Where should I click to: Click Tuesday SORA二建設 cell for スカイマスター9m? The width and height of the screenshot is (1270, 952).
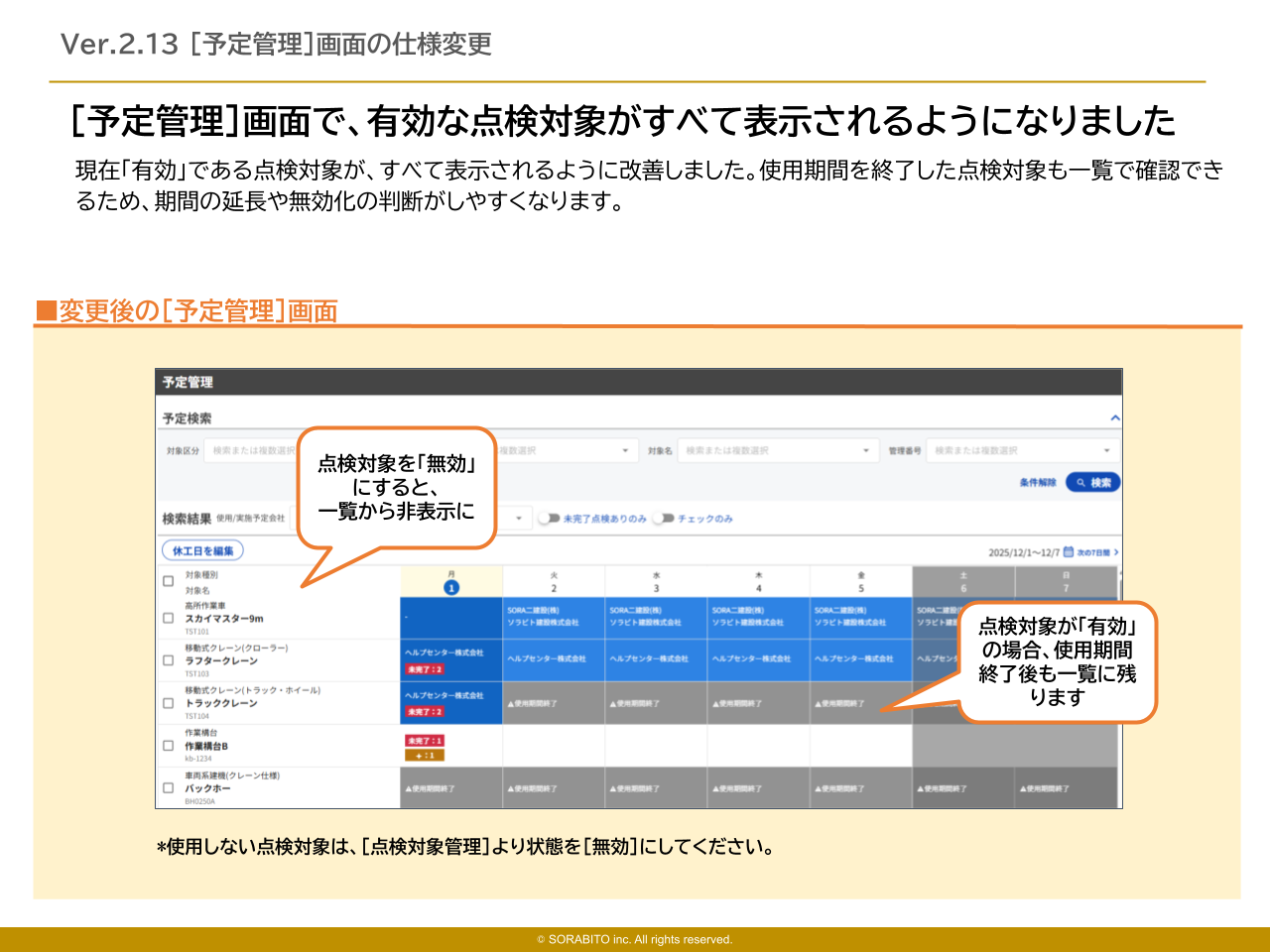(554, 617)
